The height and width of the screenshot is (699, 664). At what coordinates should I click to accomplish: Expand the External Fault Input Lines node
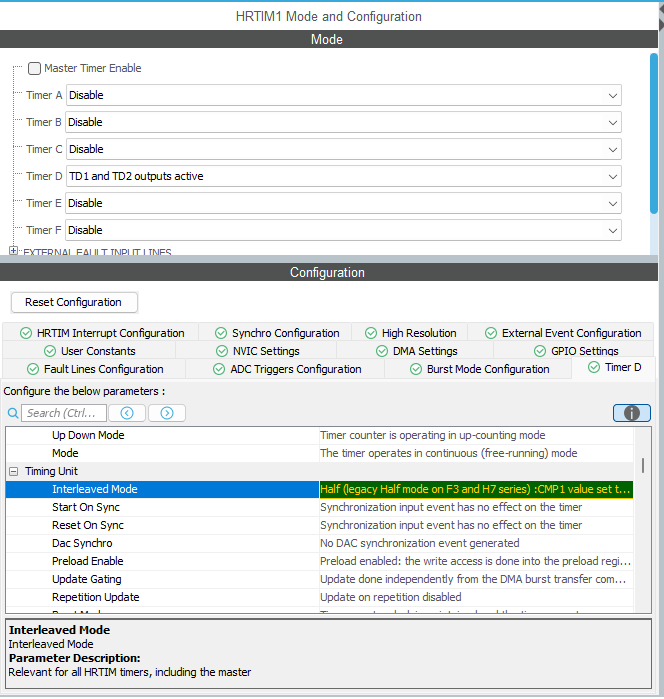coord(13,251)
